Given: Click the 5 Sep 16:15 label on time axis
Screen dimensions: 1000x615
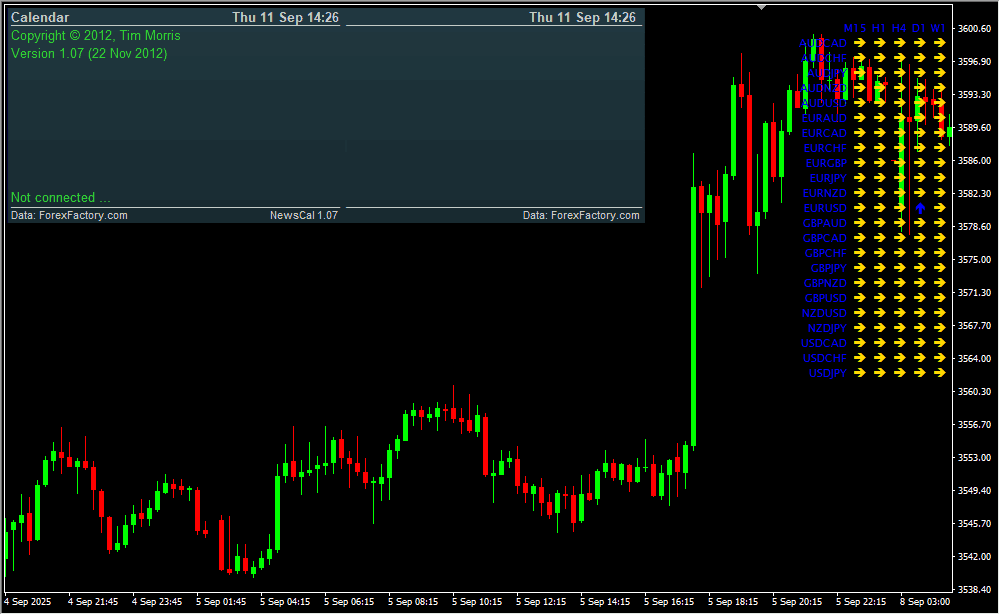Looking at the screenshot, I should (669, 602).
